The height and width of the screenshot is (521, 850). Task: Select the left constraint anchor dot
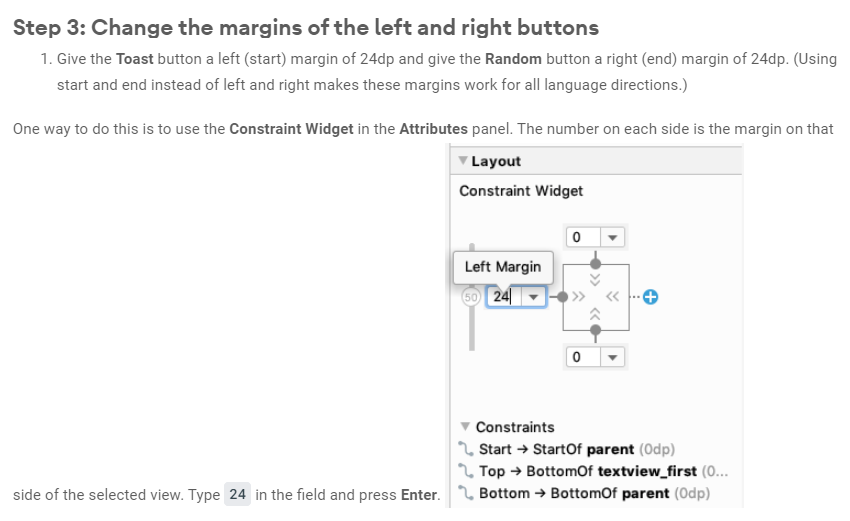coord(563,297)
